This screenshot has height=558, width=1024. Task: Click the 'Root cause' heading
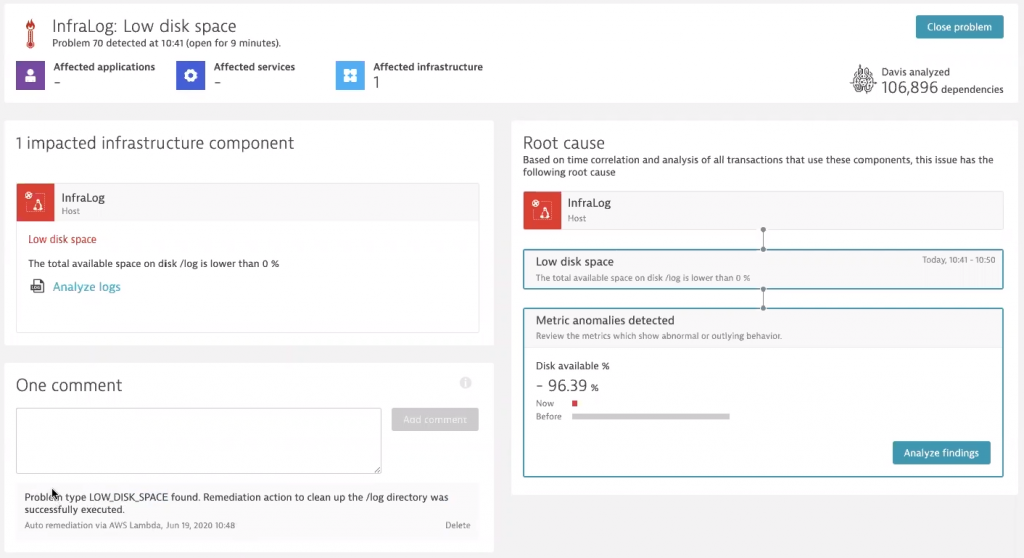[x=564, y=142]
